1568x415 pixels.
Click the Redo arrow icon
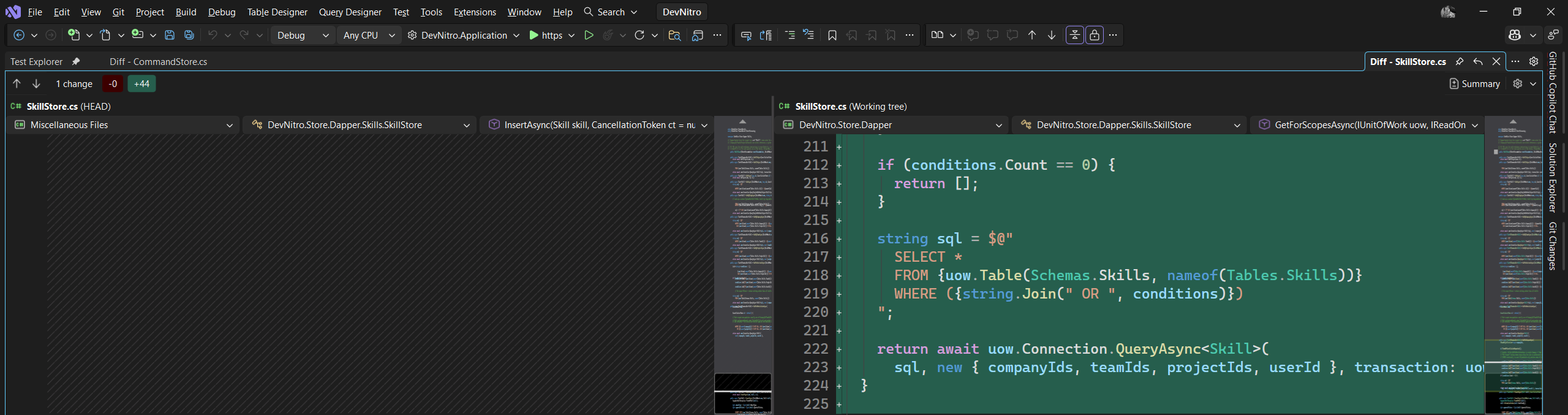point(244,36)
